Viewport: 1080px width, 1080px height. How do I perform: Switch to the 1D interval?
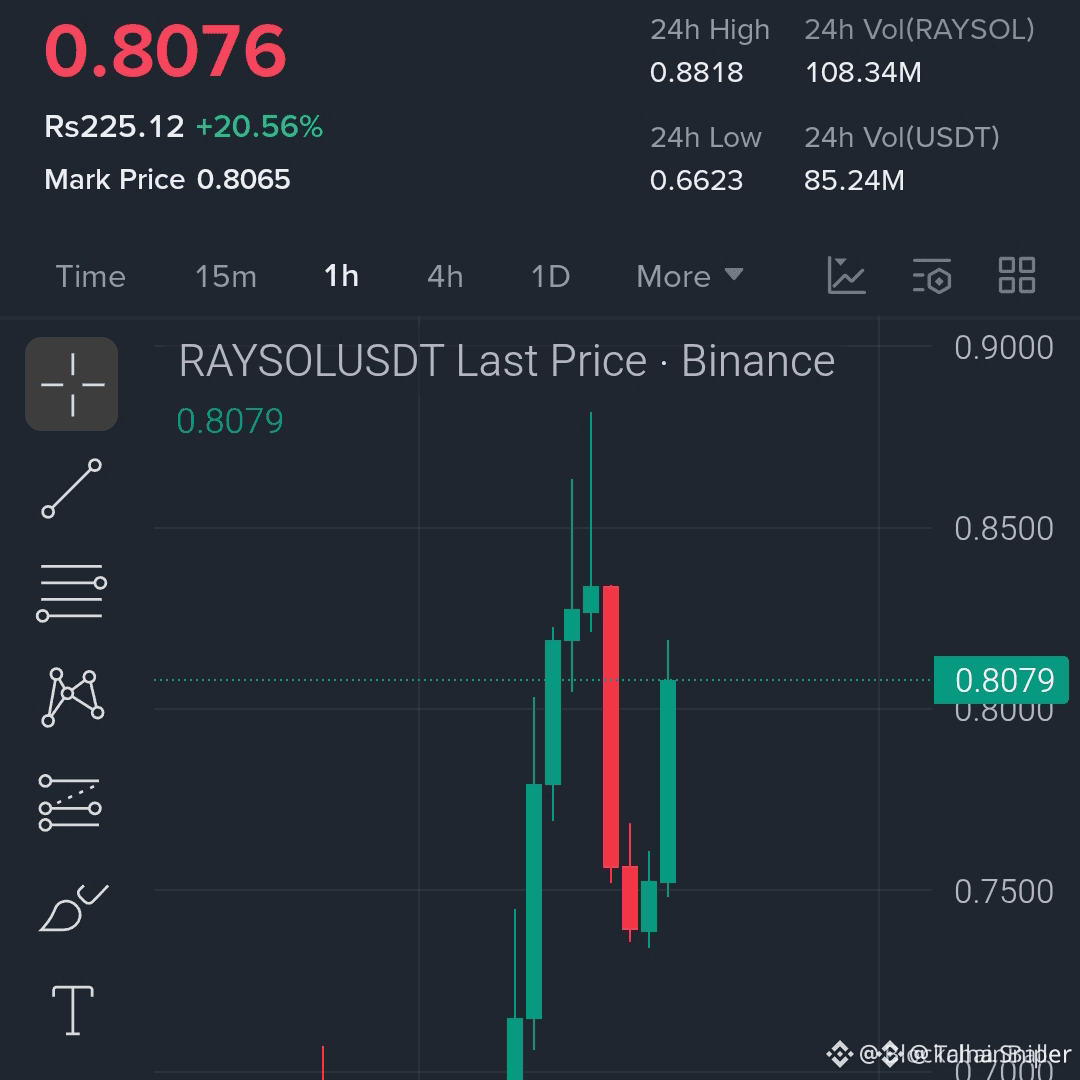[550, 276]
